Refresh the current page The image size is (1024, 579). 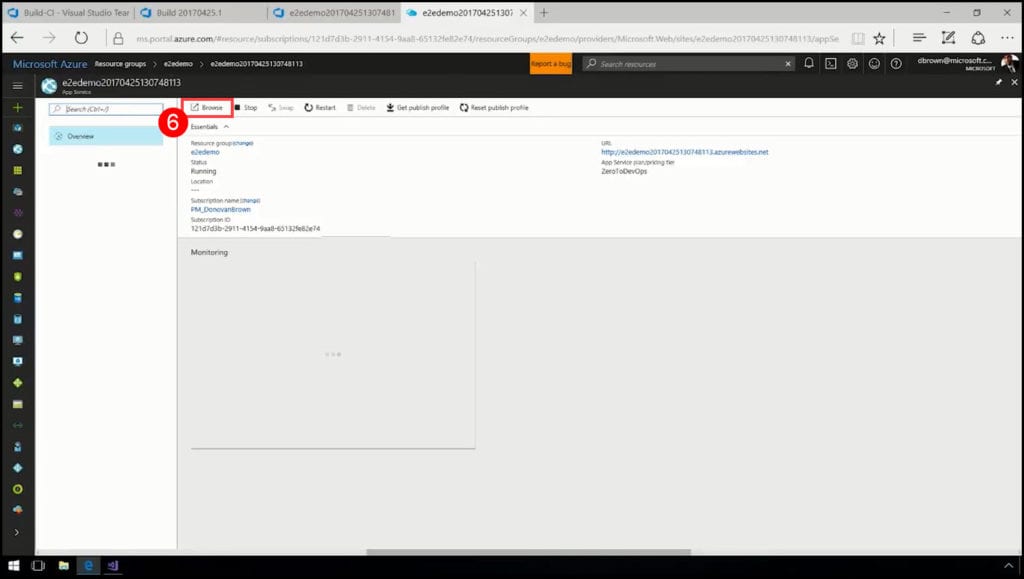click(x=81, y=38)
